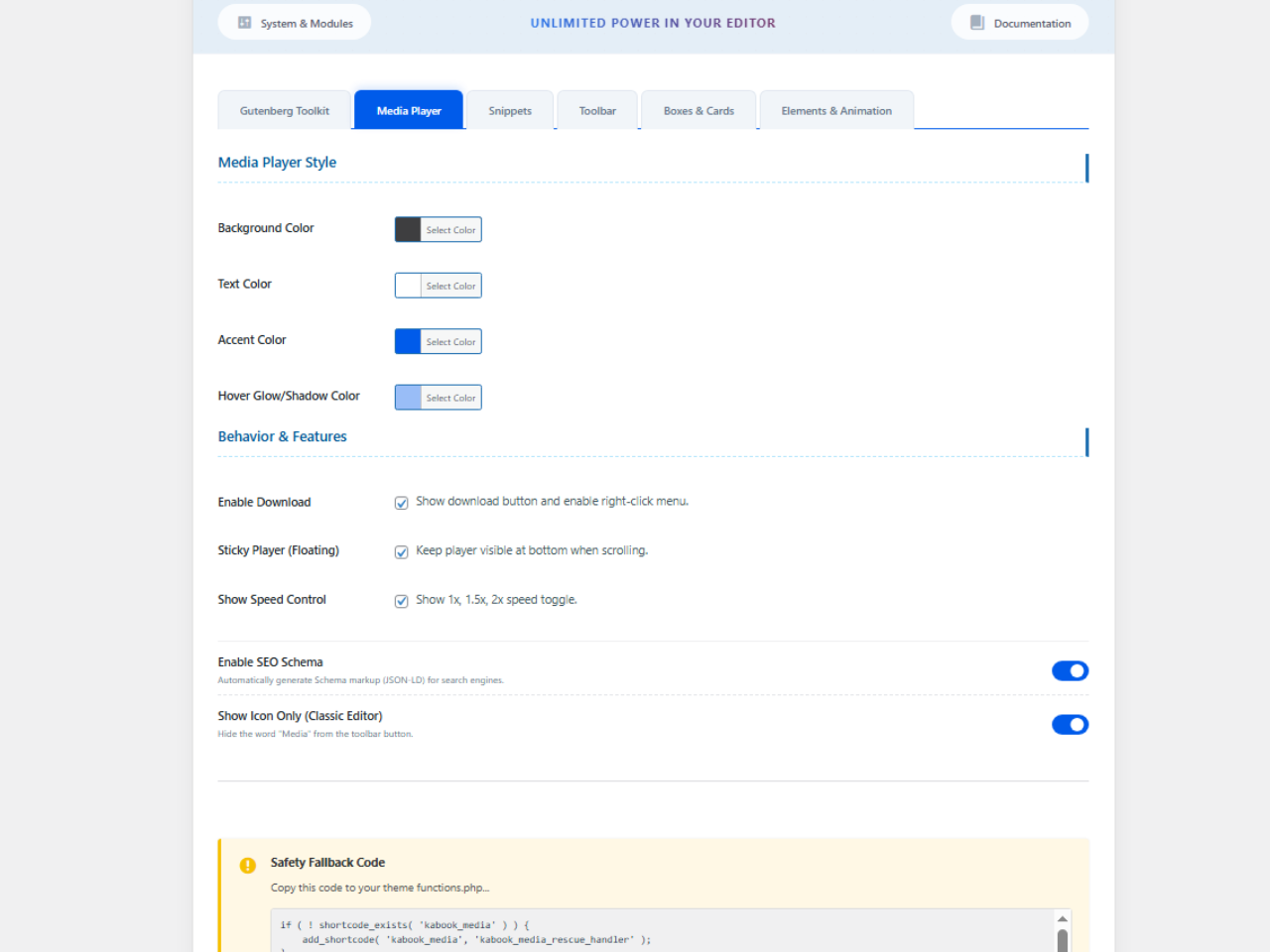Click the yellow warning icon beside Safety Fallback Code

[248, 866]
